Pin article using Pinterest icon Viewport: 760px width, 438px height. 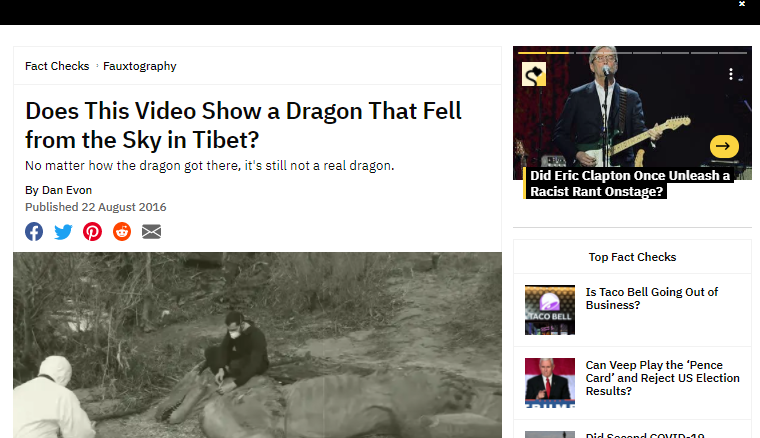[x=93, y=232]
